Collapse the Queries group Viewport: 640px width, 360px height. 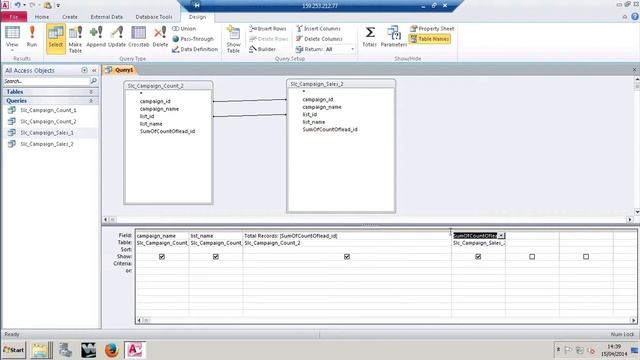91,101
